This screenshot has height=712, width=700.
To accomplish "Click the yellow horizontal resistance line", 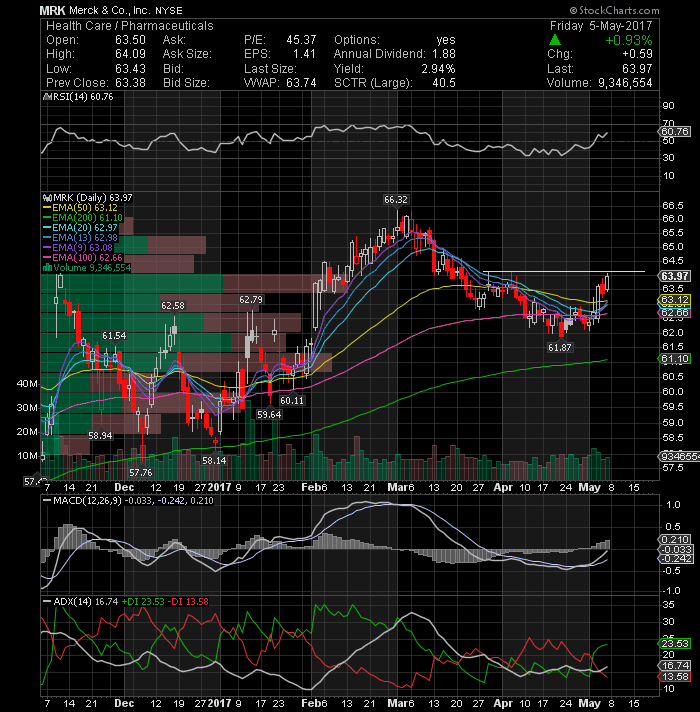I will pos(564,272).
